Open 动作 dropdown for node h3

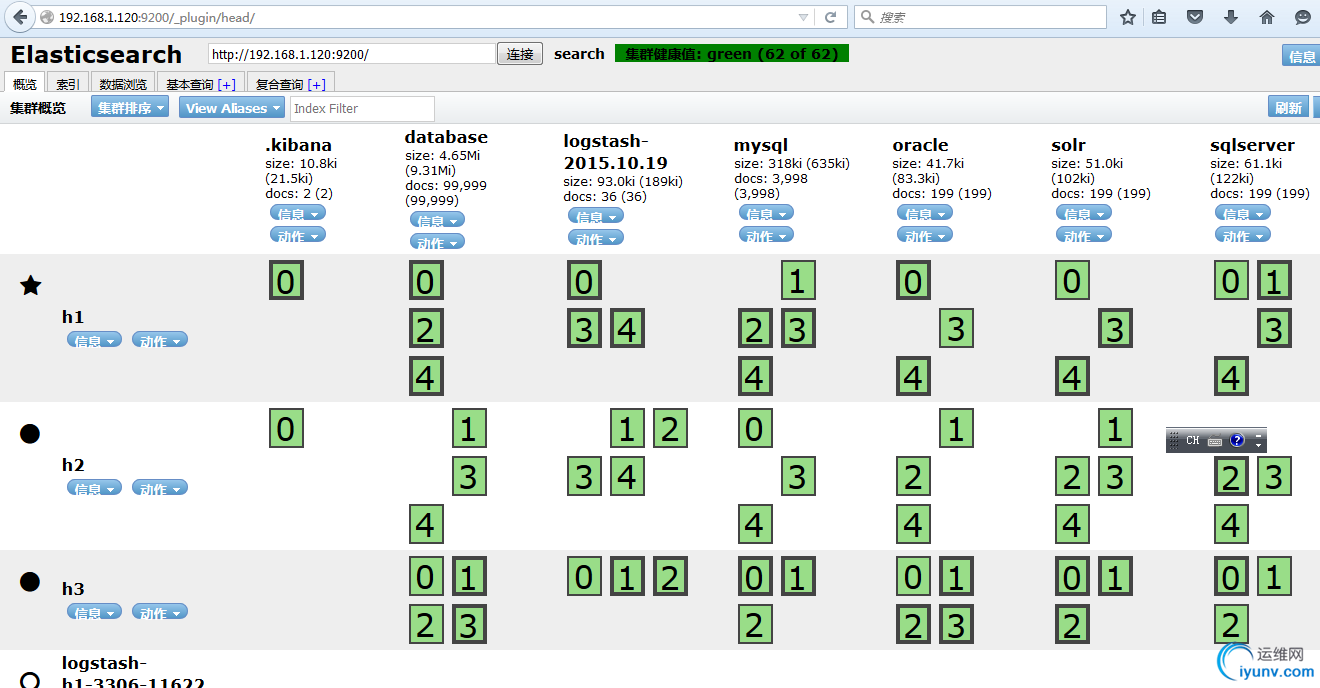[160, 612]
